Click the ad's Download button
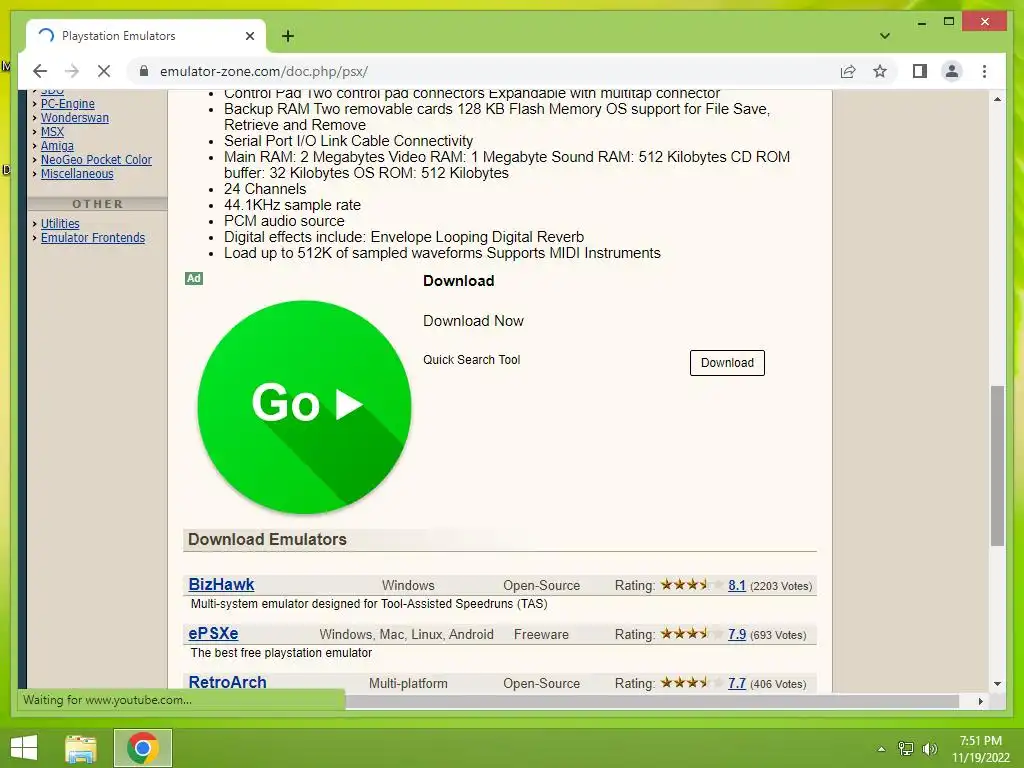This screenshot has height=768, width=1024. pyautogui.click(x=727, y=362)
